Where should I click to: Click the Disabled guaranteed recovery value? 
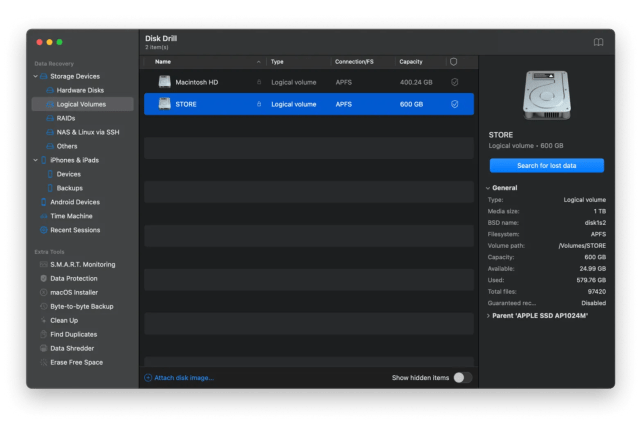click(x=593, y=303)
